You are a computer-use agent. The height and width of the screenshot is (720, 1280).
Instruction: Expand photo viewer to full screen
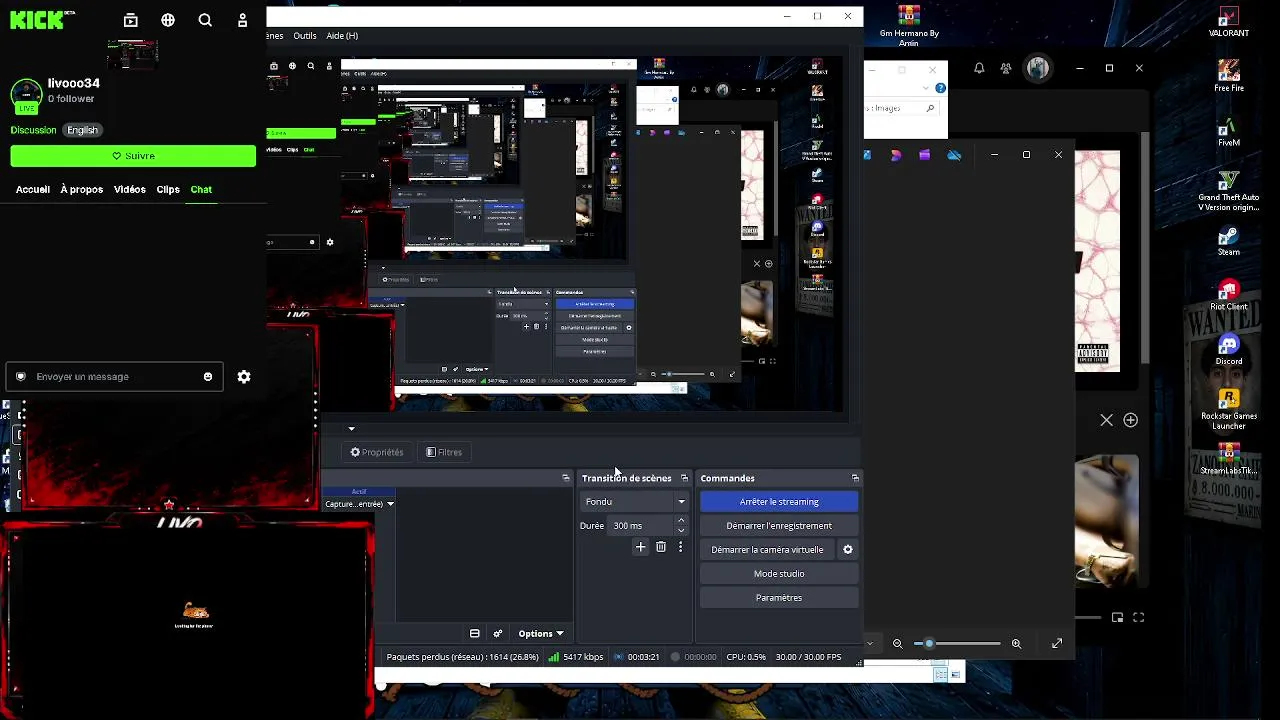point(1057,644)
